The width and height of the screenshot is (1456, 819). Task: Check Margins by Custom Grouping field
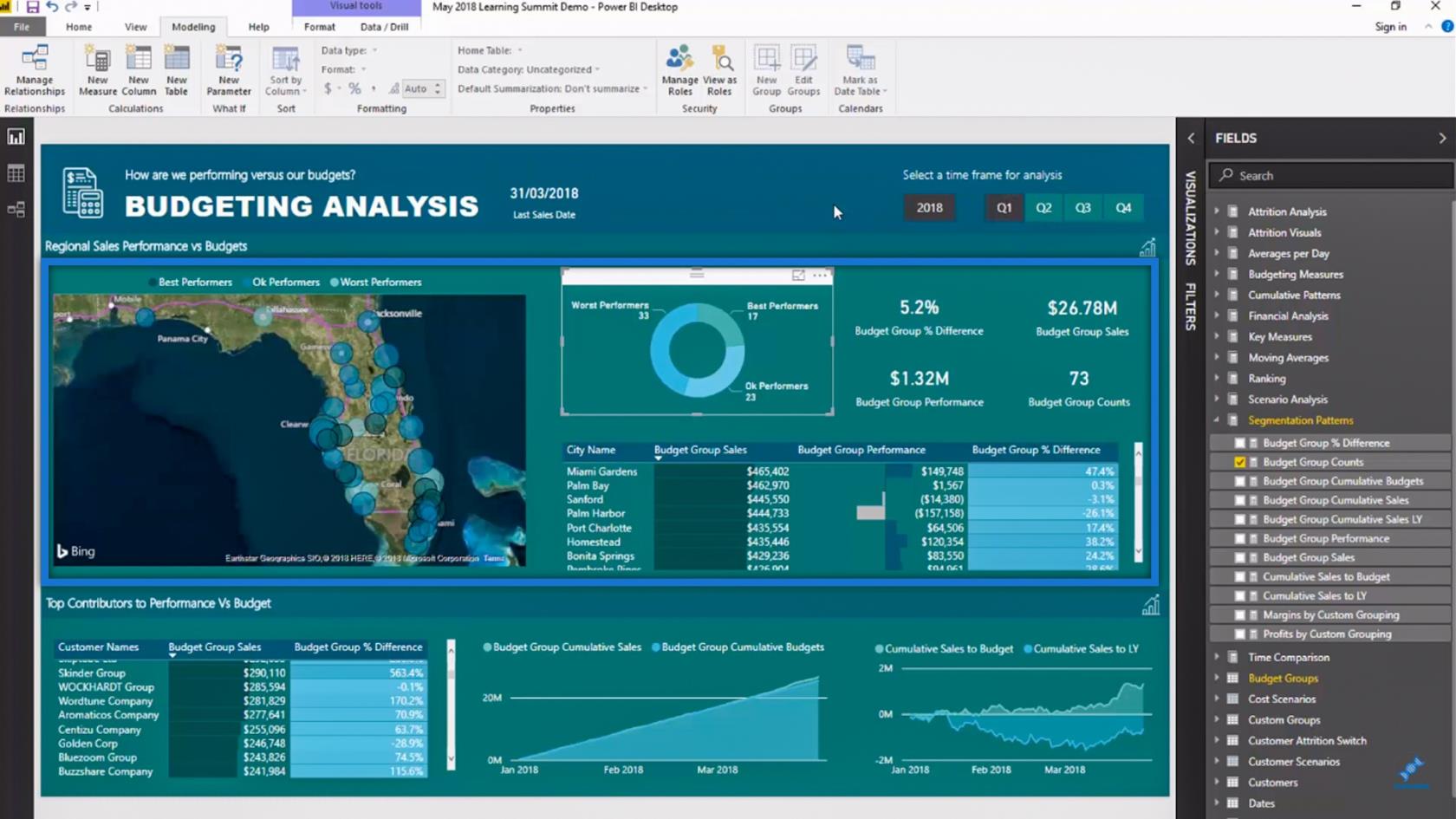[1240, 614]
